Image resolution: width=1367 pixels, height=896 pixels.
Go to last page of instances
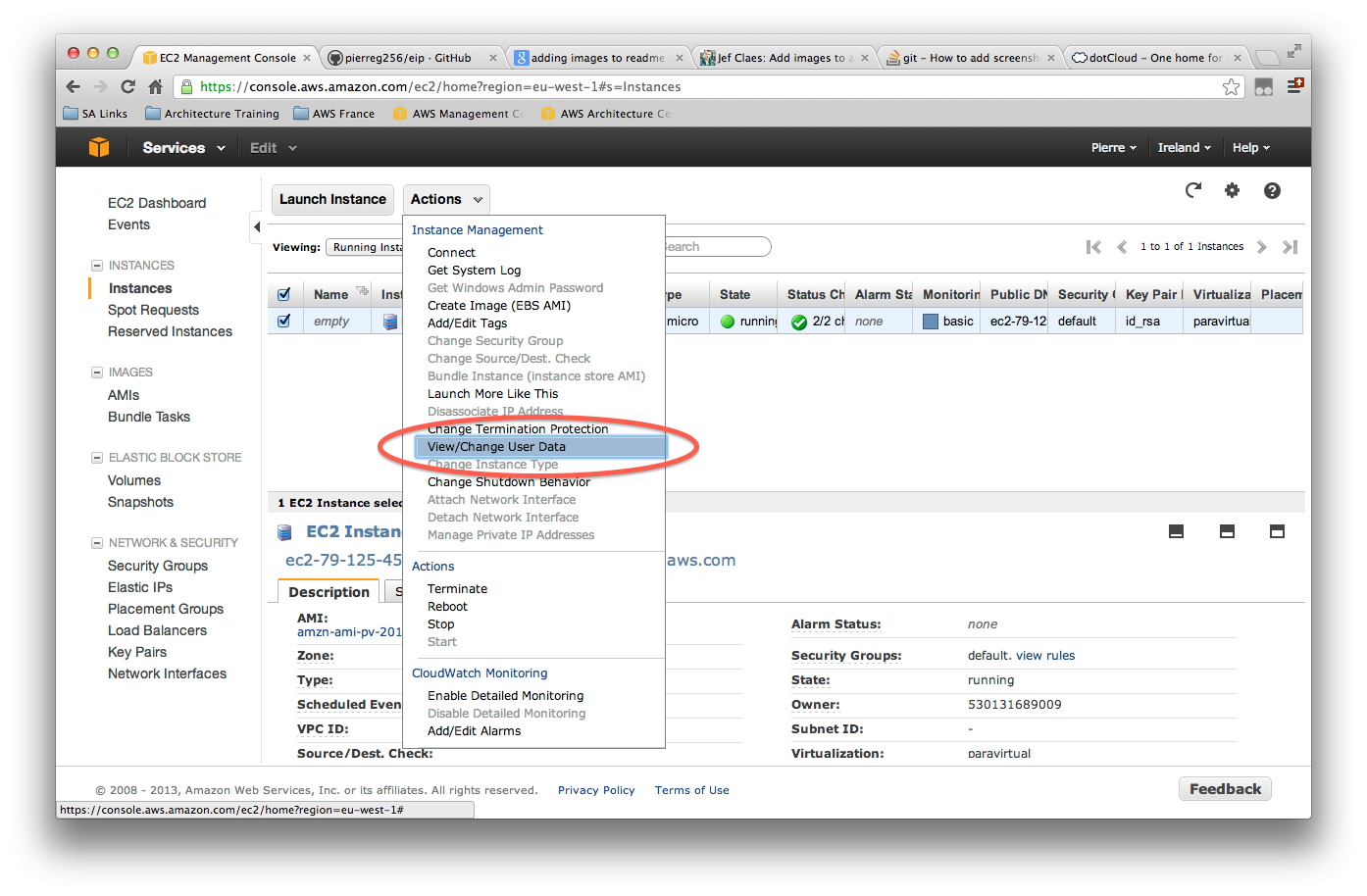[x=1291, y=247]
